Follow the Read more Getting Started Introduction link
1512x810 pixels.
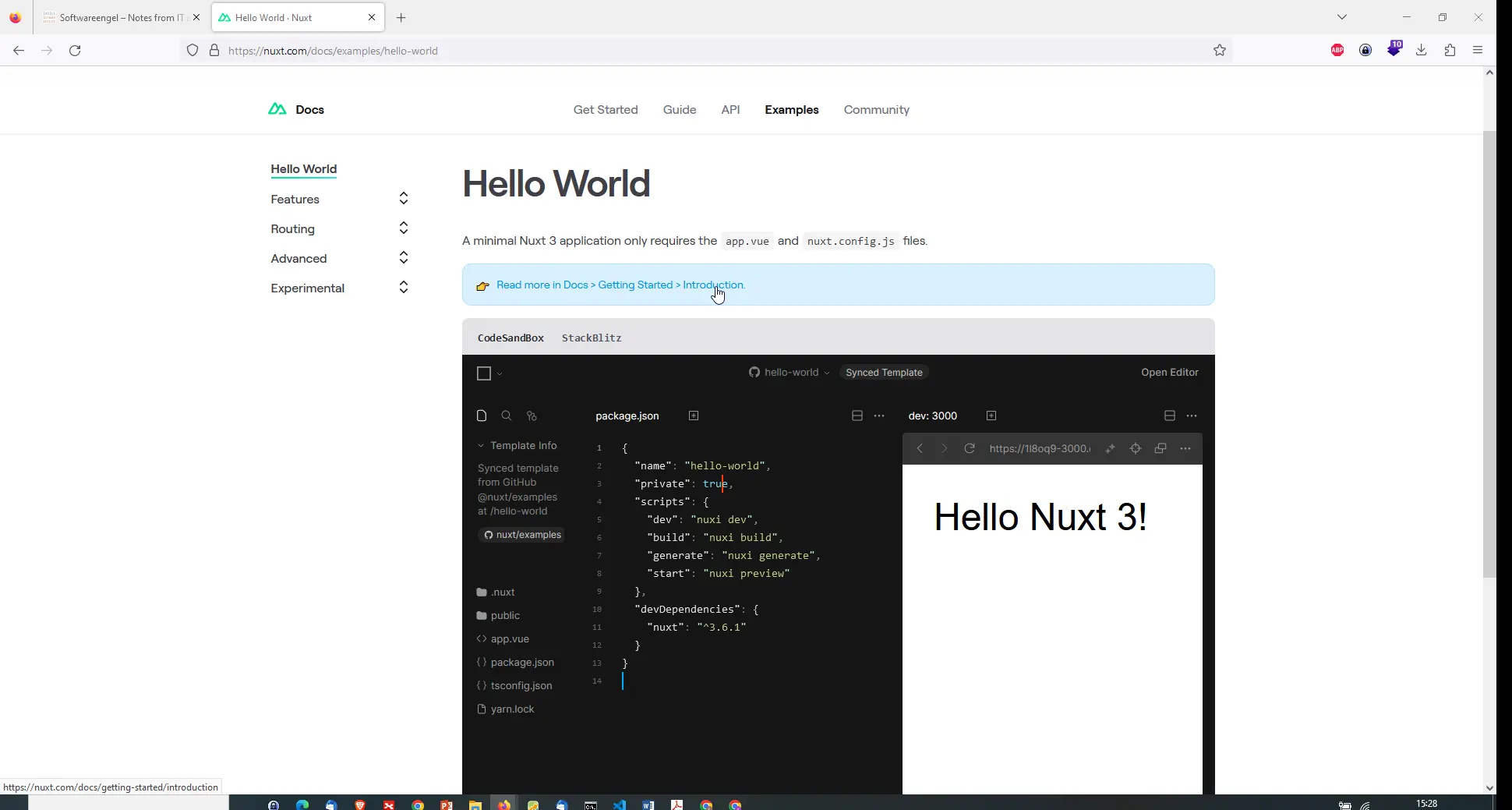[620, 285]
